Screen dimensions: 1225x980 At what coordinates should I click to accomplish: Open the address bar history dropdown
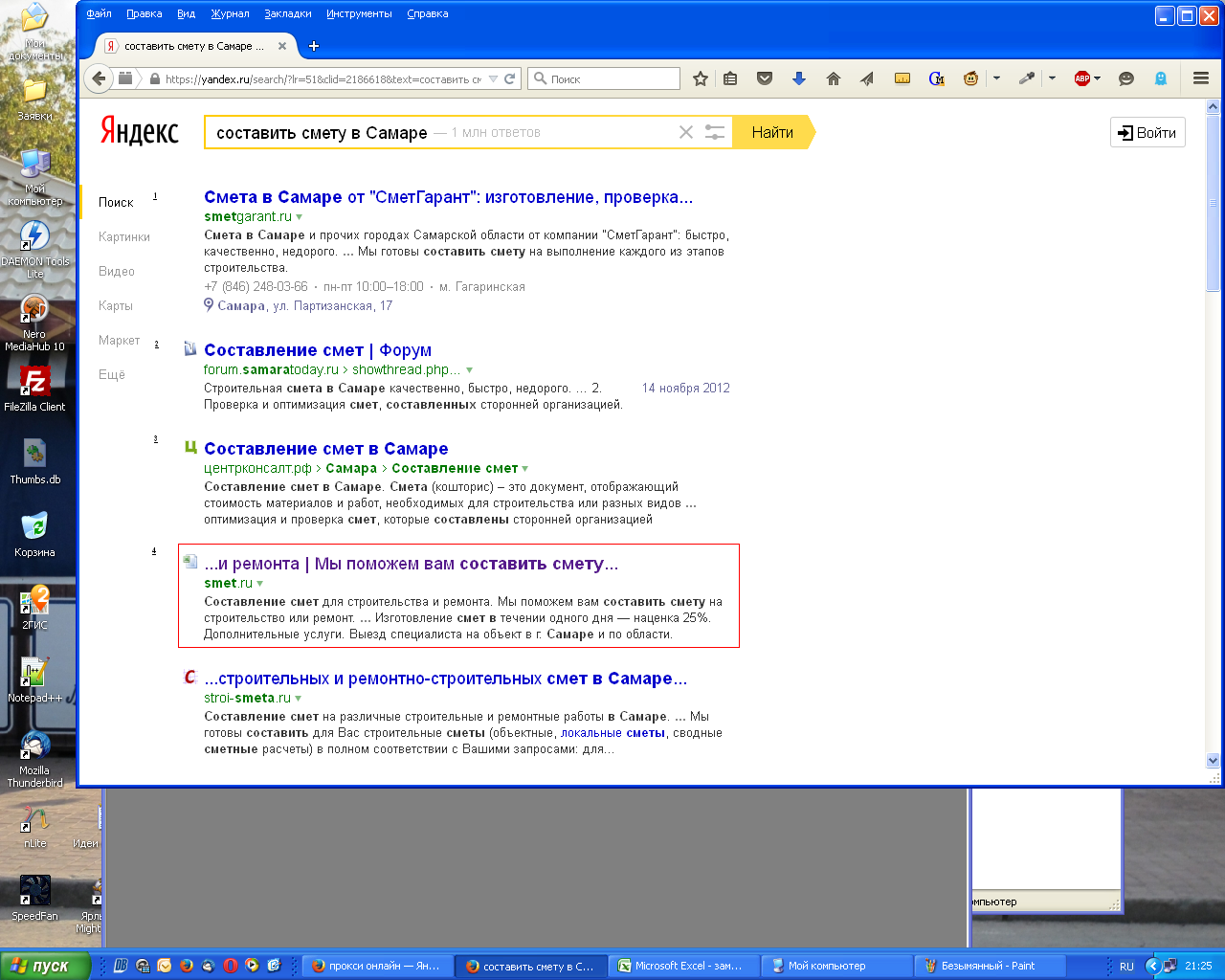(493, 78)
